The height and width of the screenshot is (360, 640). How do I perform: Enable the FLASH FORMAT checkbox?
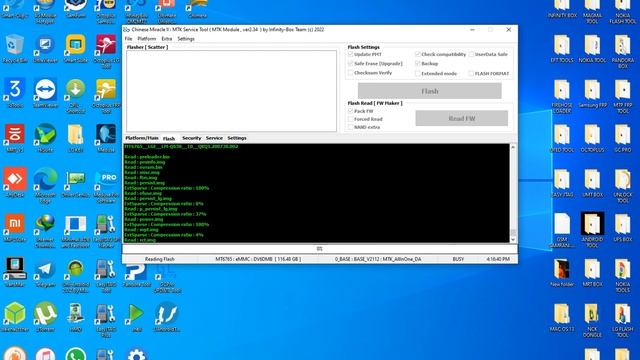(x=471, y=73)
